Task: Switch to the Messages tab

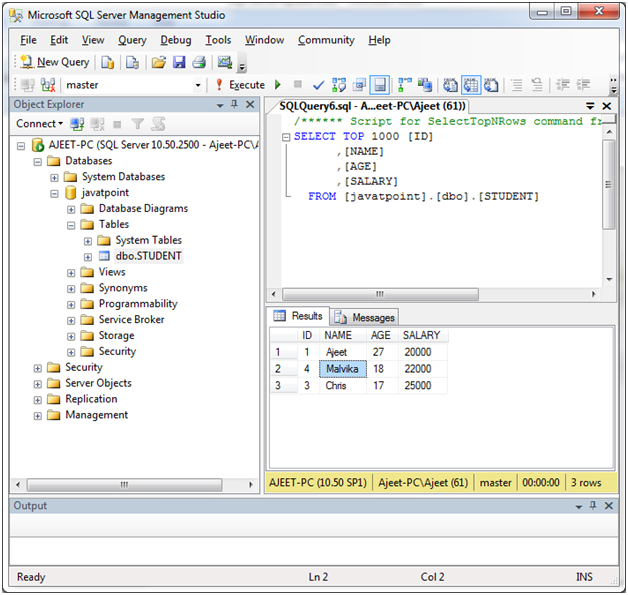Action: 364,318
